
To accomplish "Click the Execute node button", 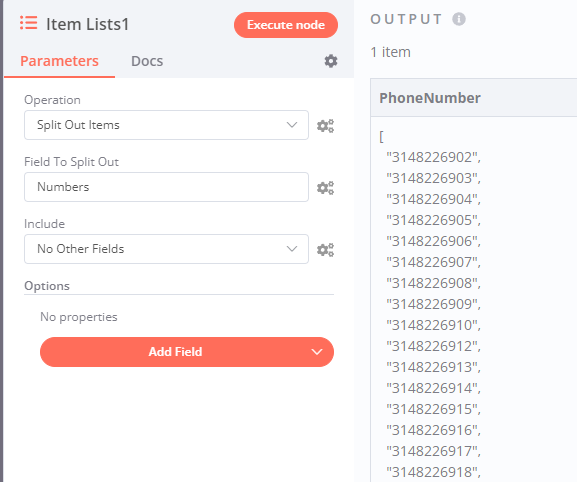I will click(x=286, y=25).
